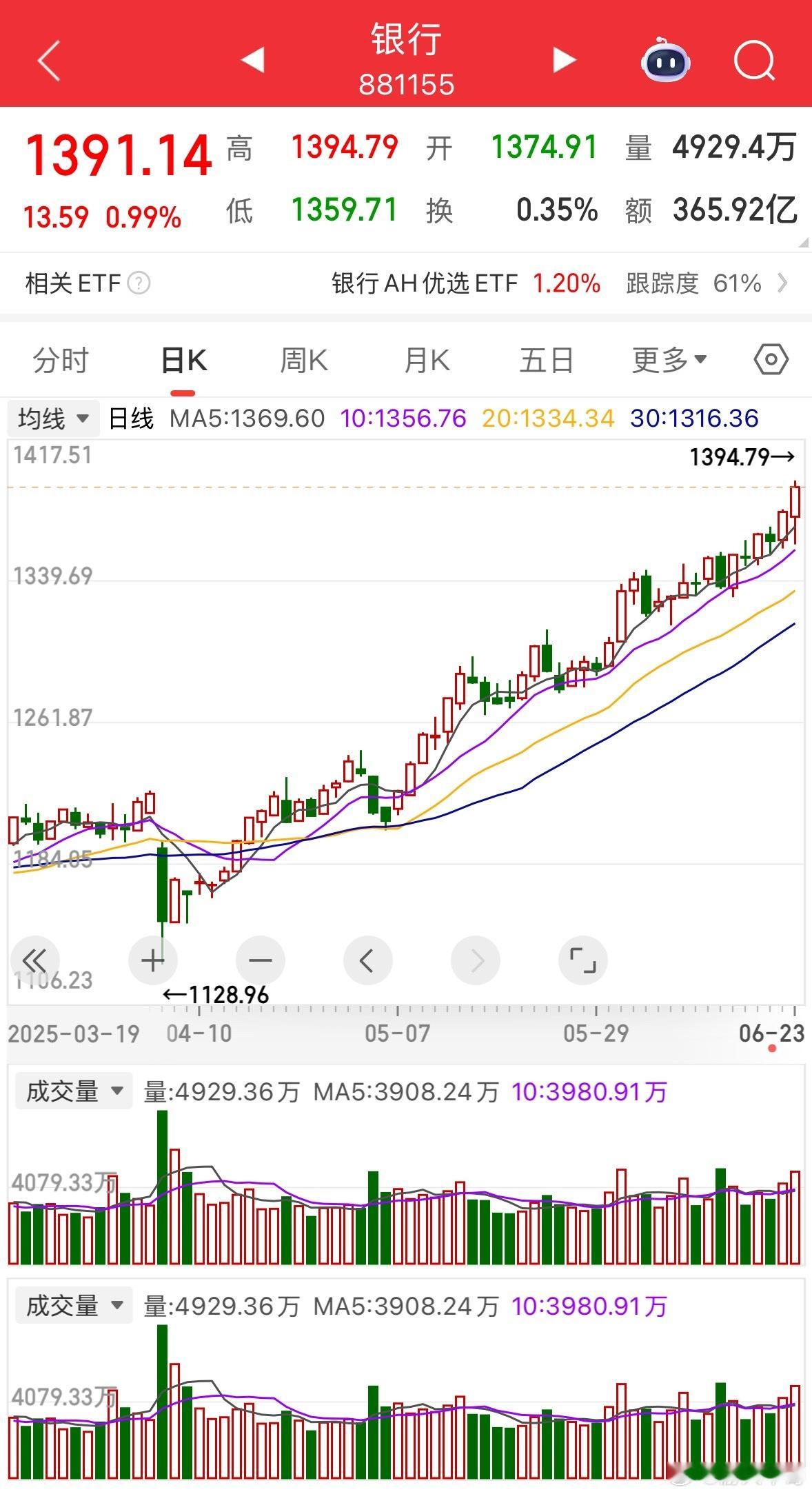Tap the 04-10 date marker
812x1494 pixels.
[x=199, y=1033]
